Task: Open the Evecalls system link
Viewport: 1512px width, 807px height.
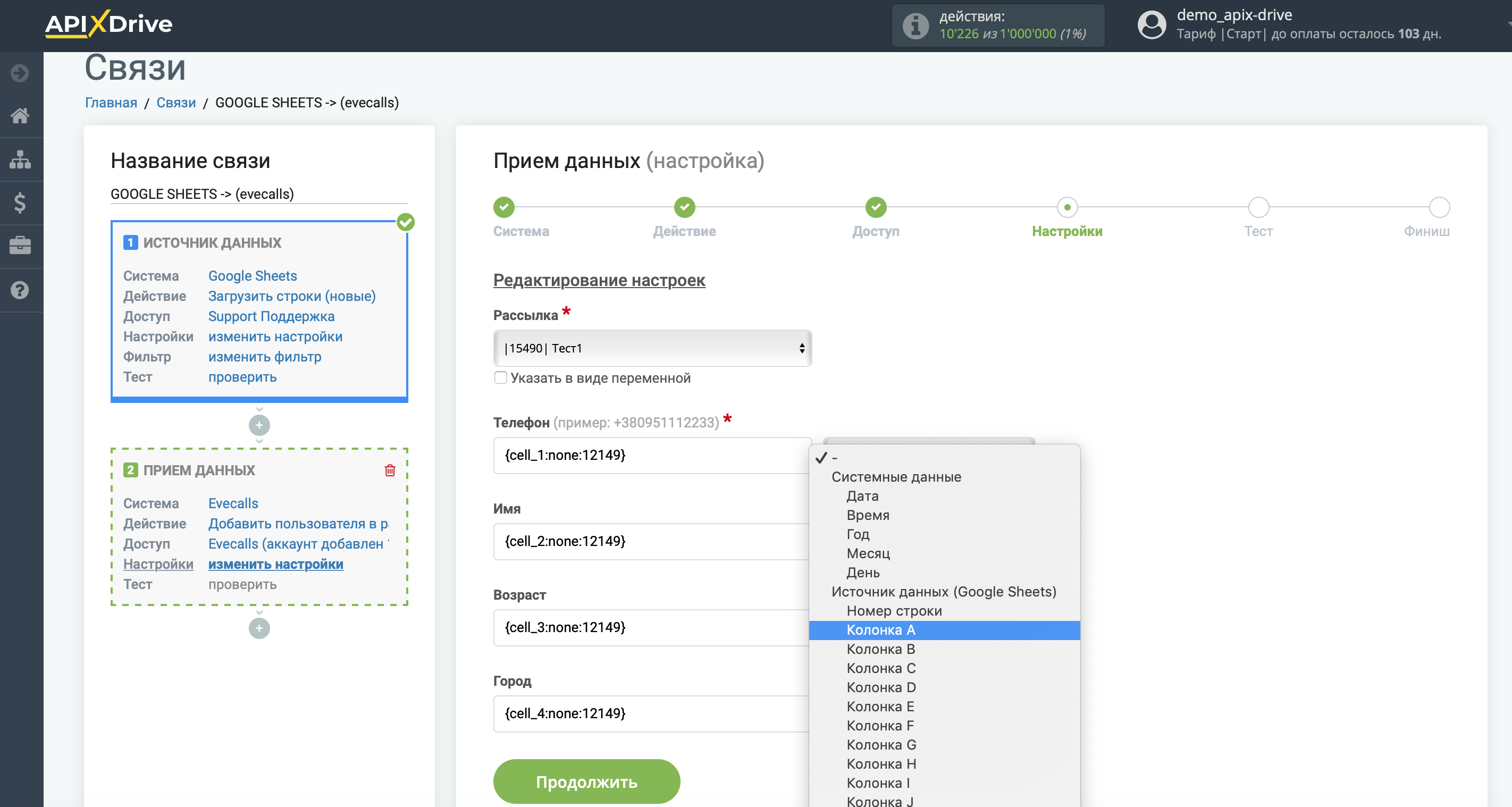Action: pyautogui.click(x=233, y=503)
